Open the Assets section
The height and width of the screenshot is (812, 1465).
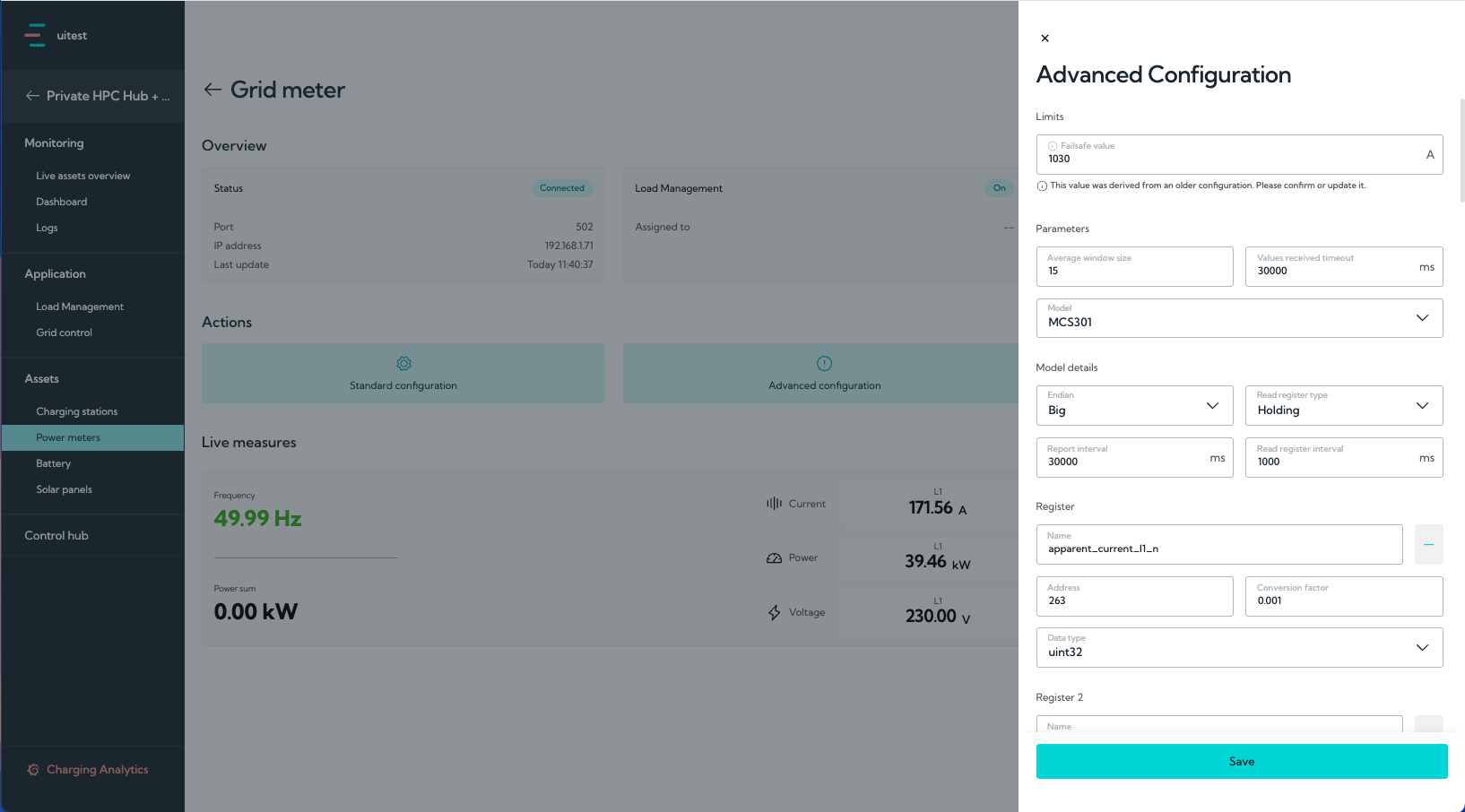click(x=41, y=378)
